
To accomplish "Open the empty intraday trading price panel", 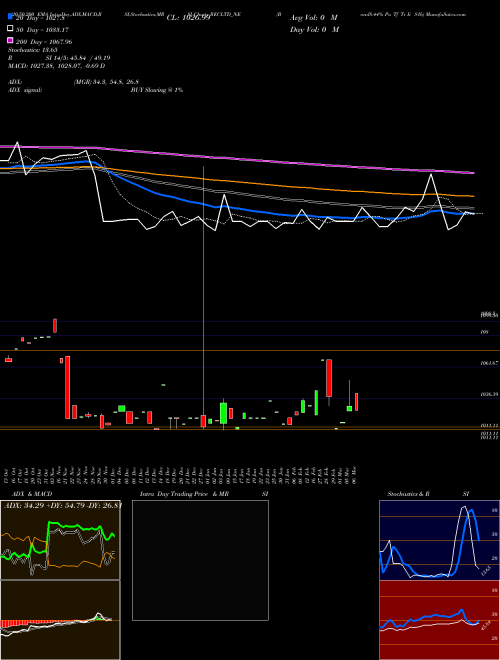I will [200, 560].
